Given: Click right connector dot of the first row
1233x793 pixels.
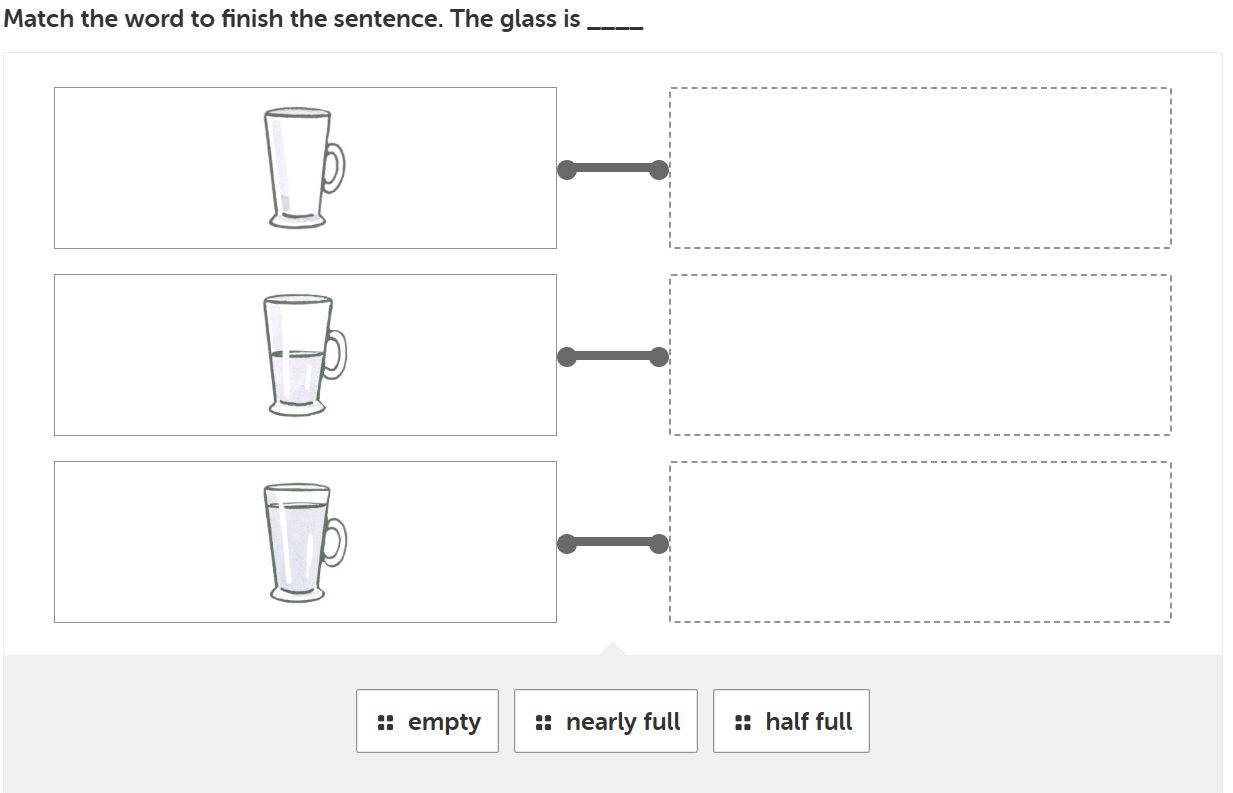Looking at the screenshot, I should pos(658,169).
